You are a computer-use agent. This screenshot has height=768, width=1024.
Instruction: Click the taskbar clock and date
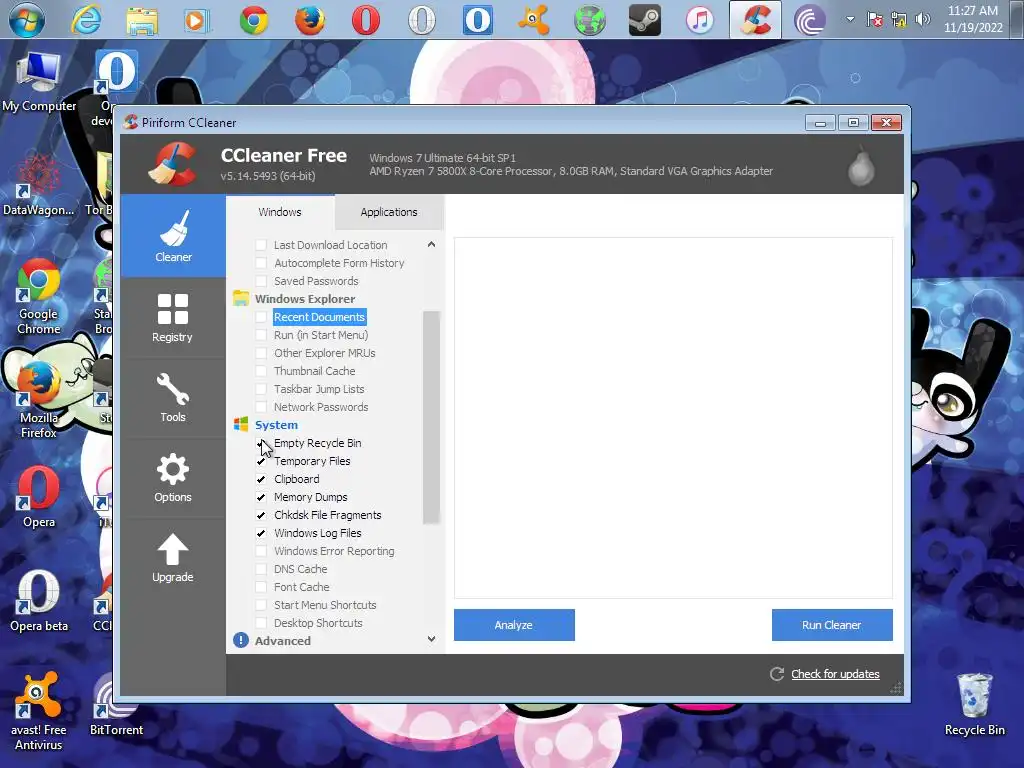point(973,20)
